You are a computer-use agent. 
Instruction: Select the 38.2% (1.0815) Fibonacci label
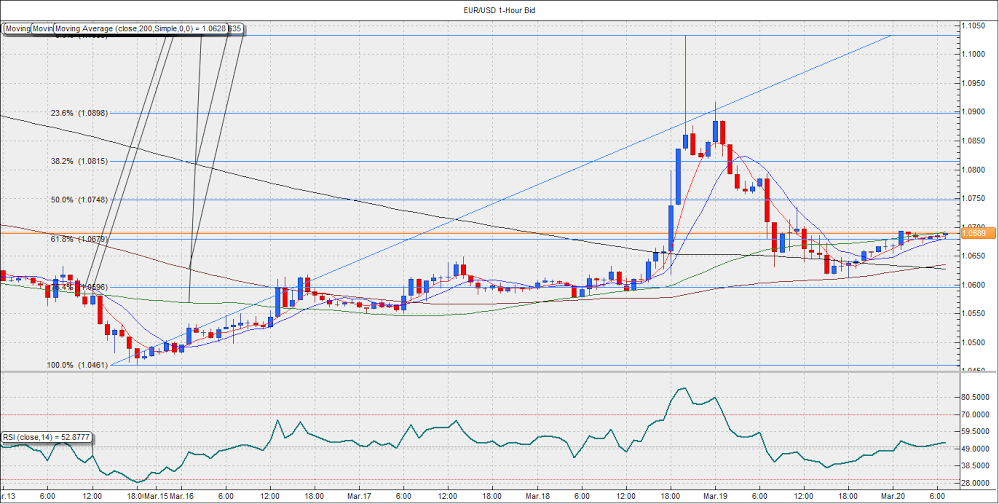pos(79,161)
